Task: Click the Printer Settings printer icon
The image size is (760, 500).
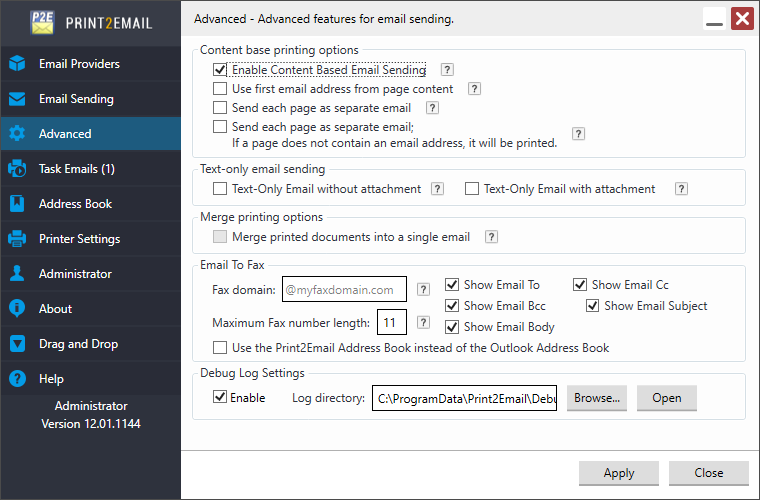Action: 17,238
